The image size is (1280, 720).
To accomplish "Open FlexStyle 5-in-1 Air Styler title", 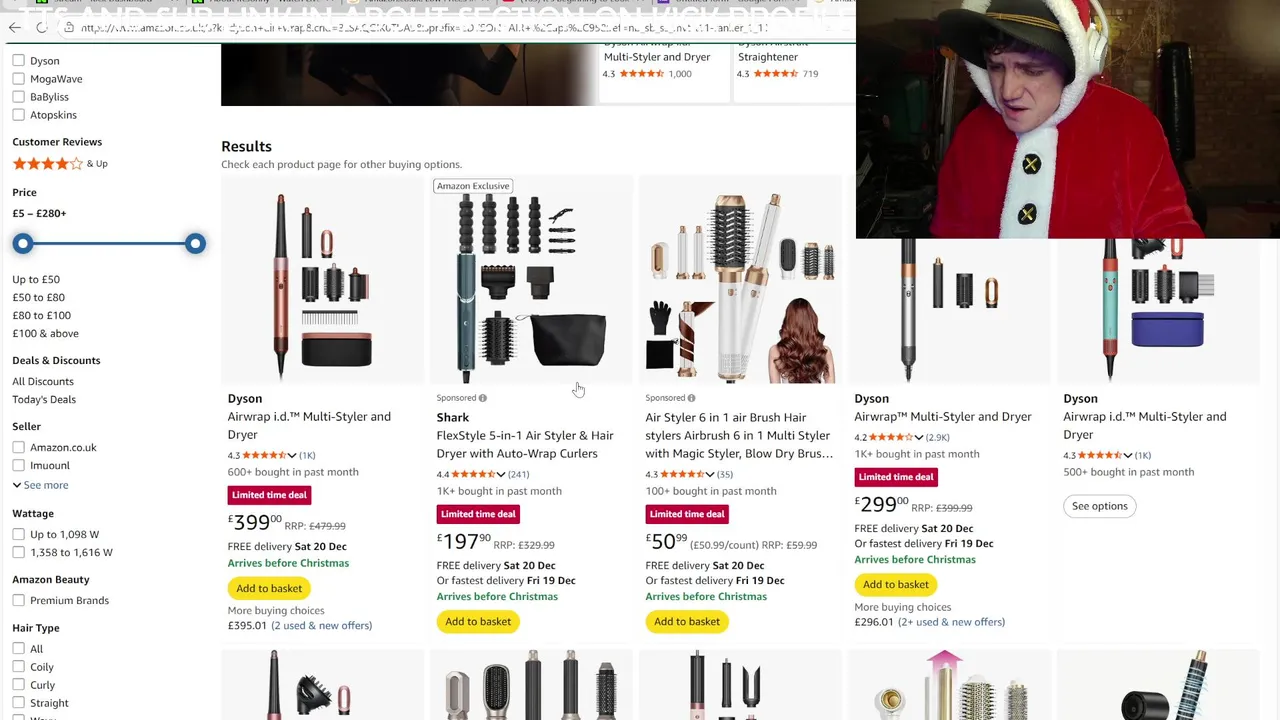I will click(x=525, y=444).
